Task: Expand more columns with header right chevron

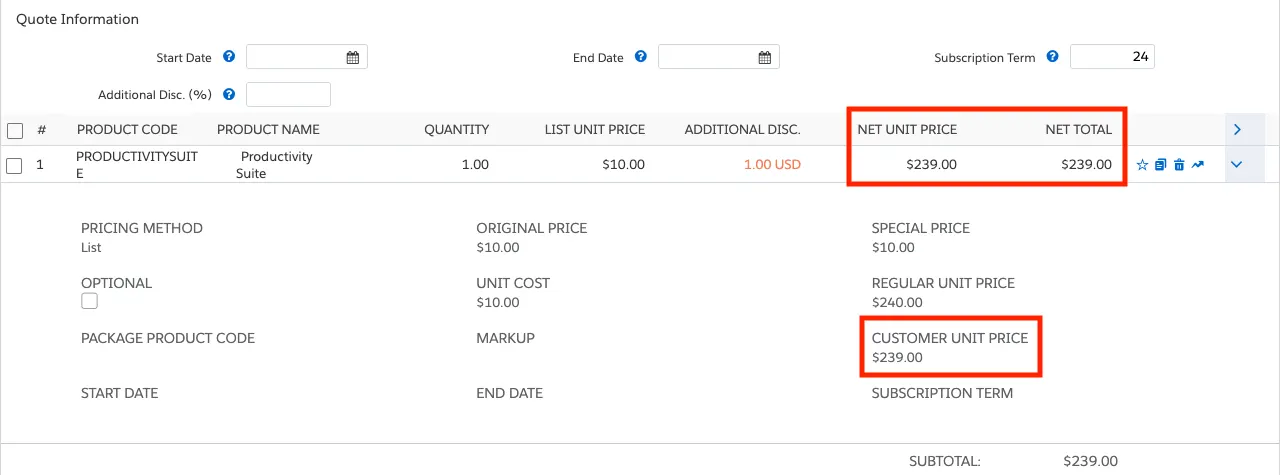Action: pos(1237,129)
